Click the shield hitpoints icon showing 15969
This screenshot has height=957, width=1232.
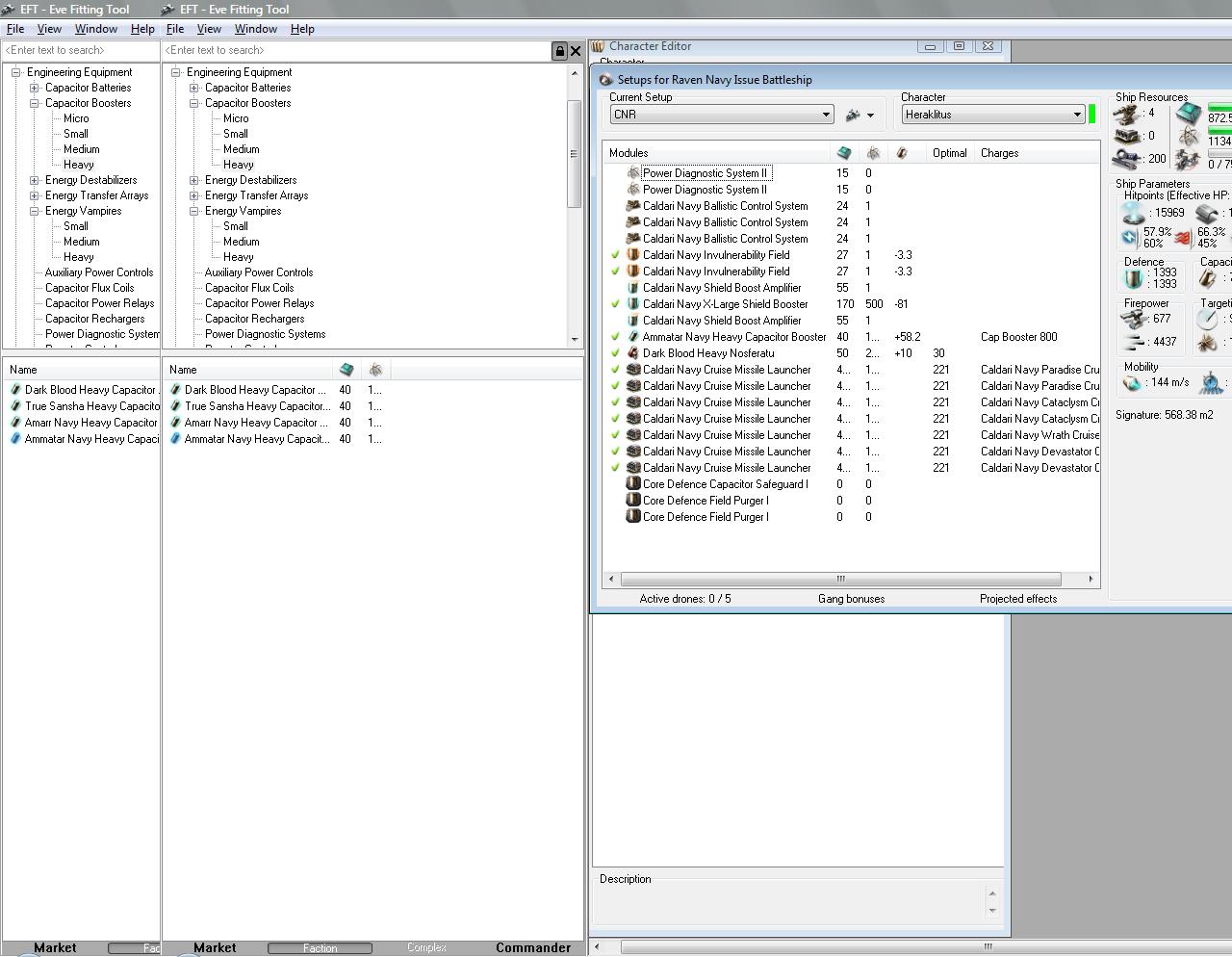tap(1134, 213)
